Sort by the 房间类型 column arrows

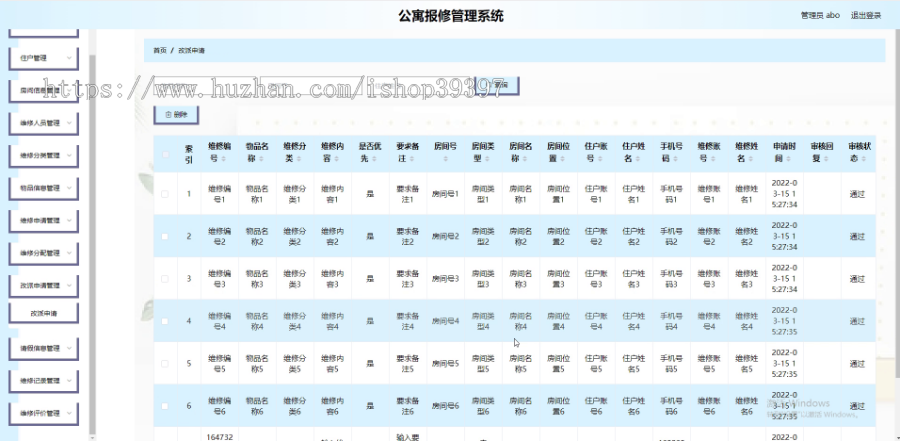coord(487,159)
